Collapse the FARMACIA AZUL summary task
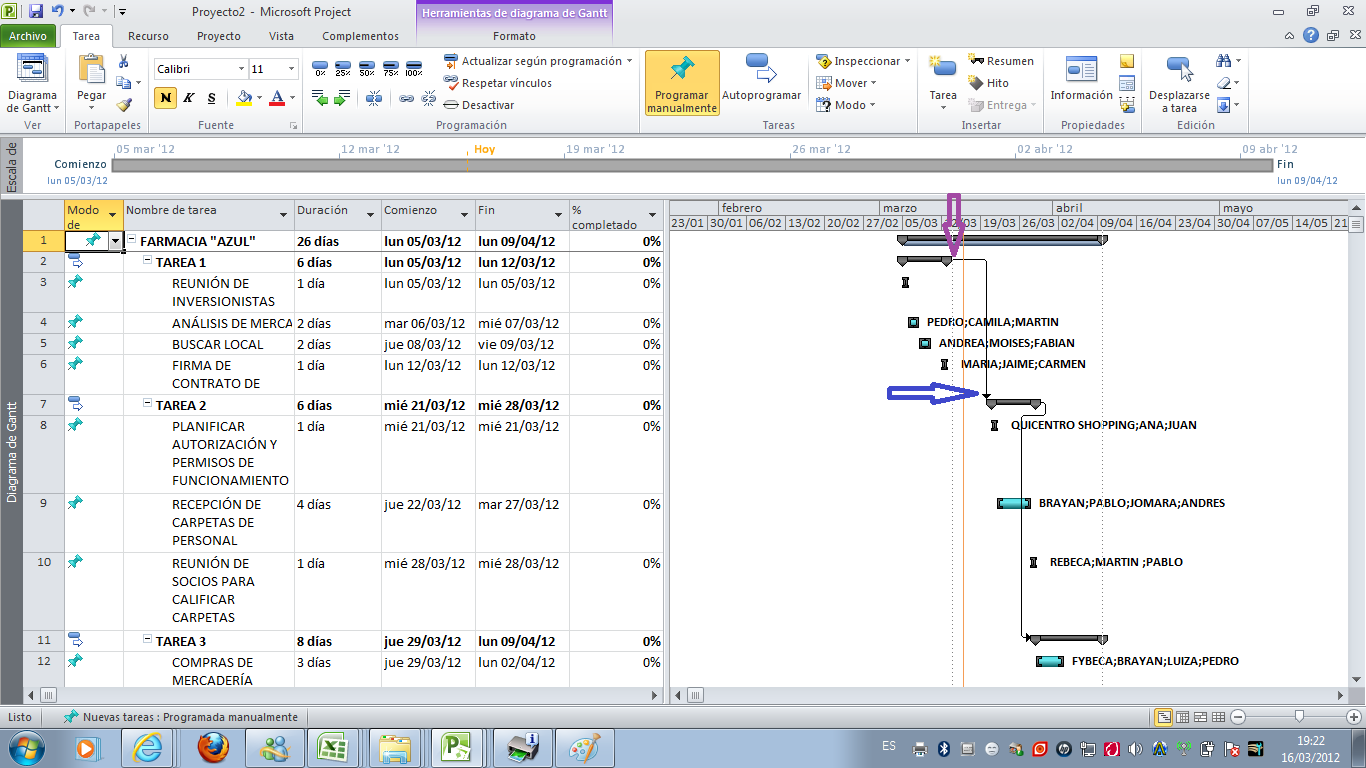Viewport: 1366px width, 768px height. pyautogui.click(x=130, y=241)
